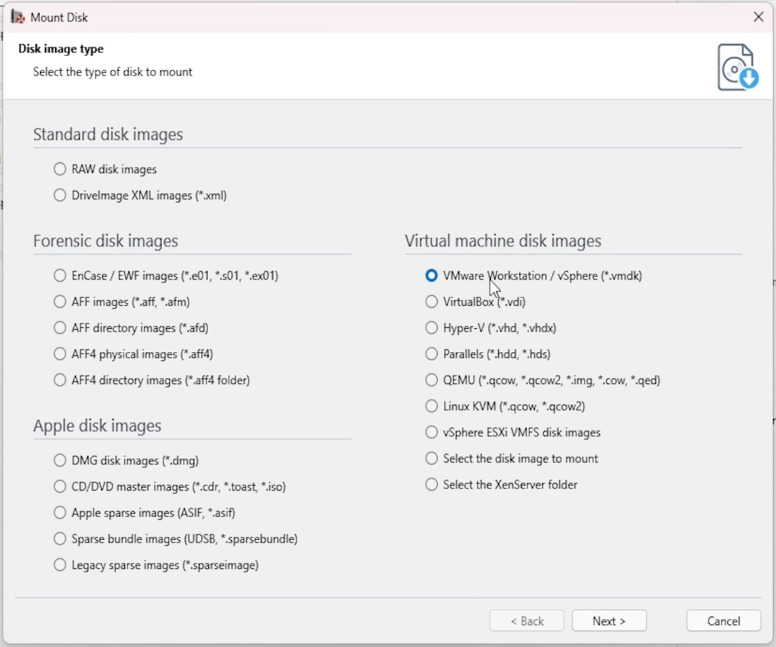
Task: Click the Cancel button
Action: 724,621
